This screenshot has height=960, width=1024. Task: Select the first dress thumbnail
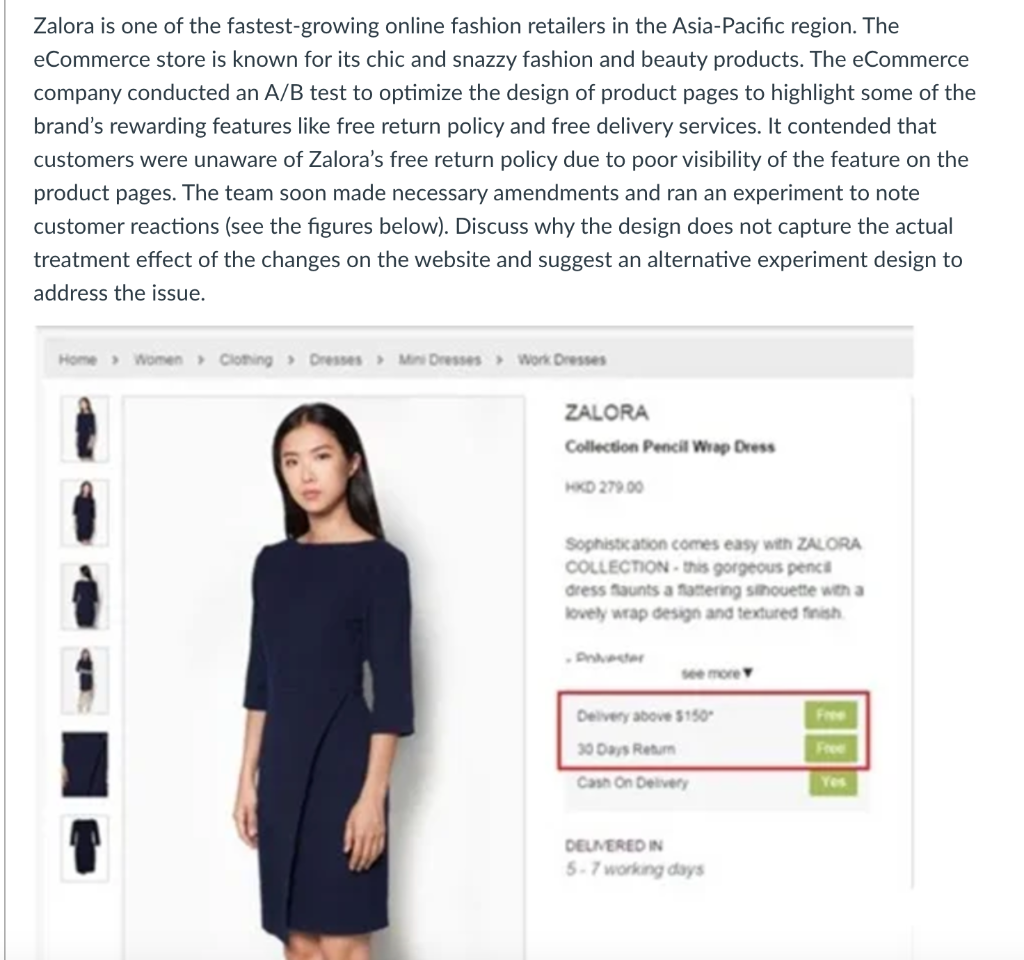(85, 428)
